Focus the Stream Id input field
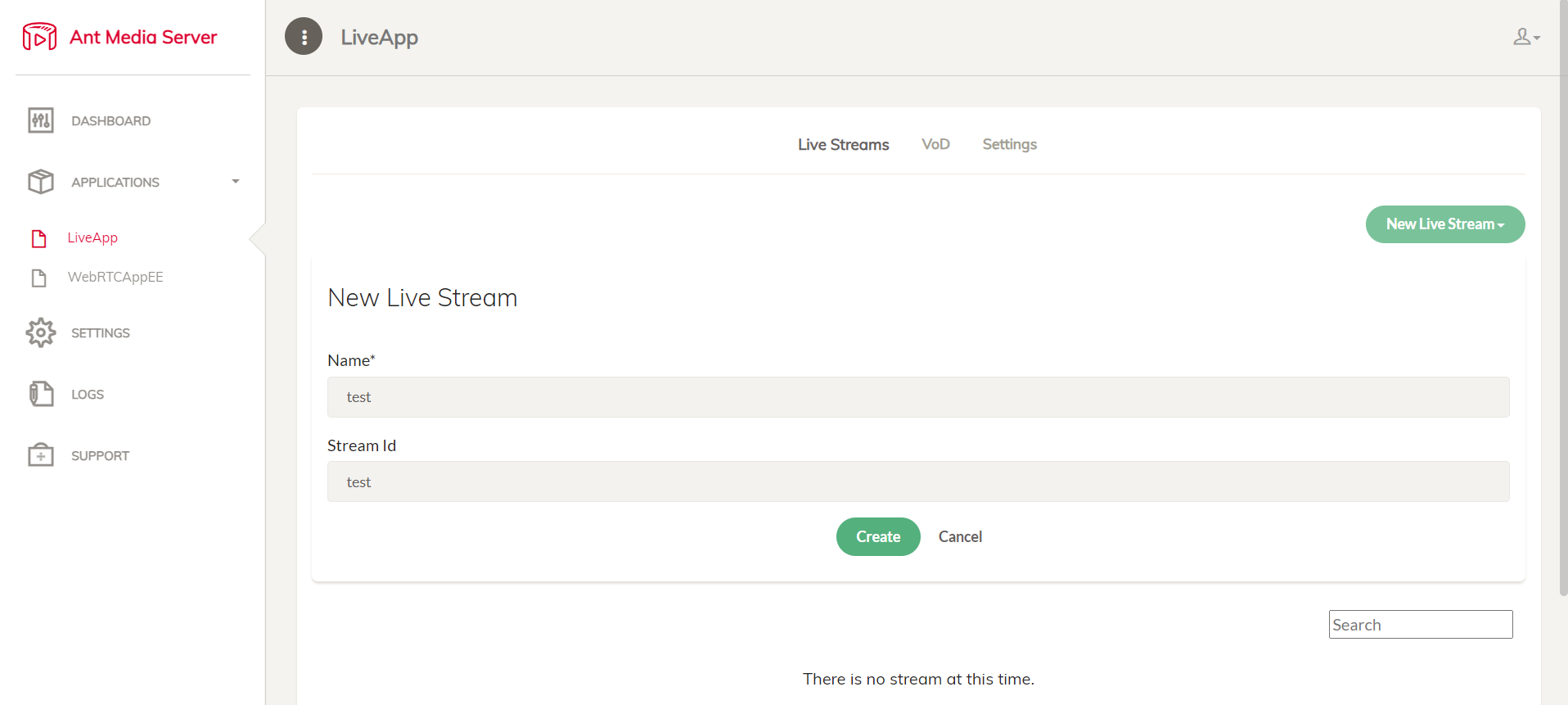This screenshot has height=705, width=1568. pos(918,481)
